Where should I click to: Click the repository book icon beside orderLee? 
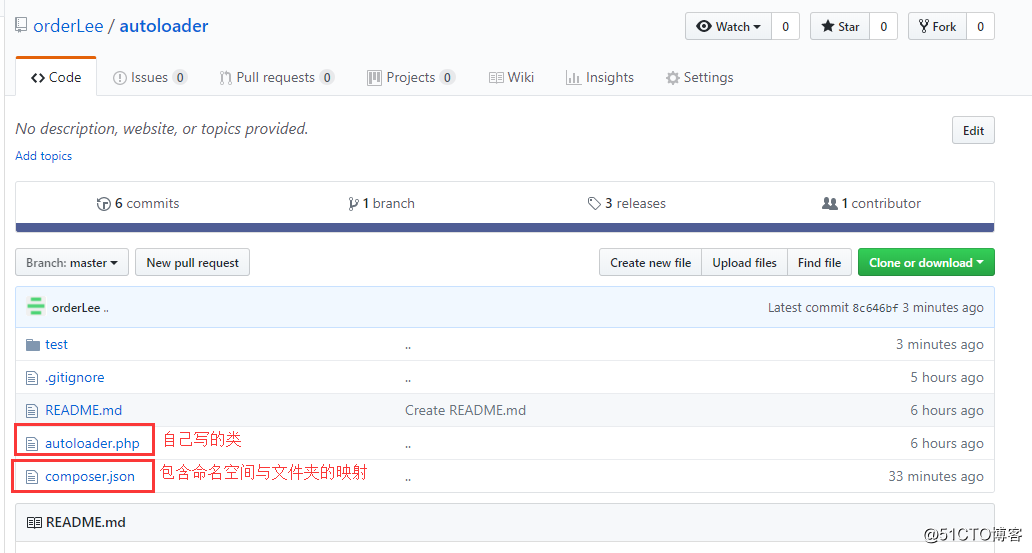[x=21, y=26]
